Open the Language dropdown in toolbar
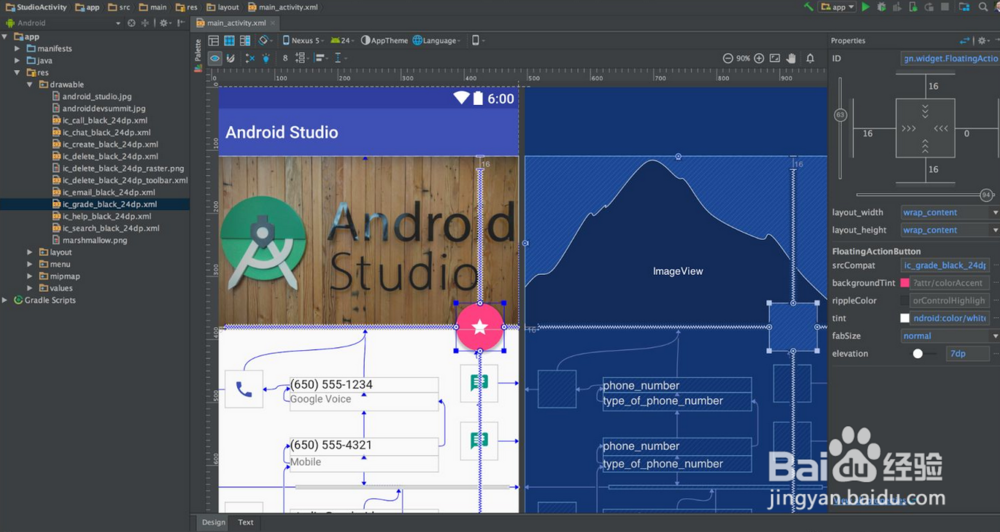The height and width of the screenshot is (532, 1000). [436, 41]
